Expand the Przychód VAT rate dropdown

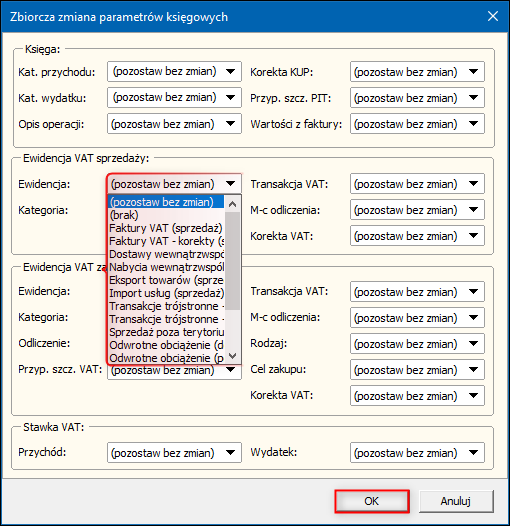click(174, 453)
